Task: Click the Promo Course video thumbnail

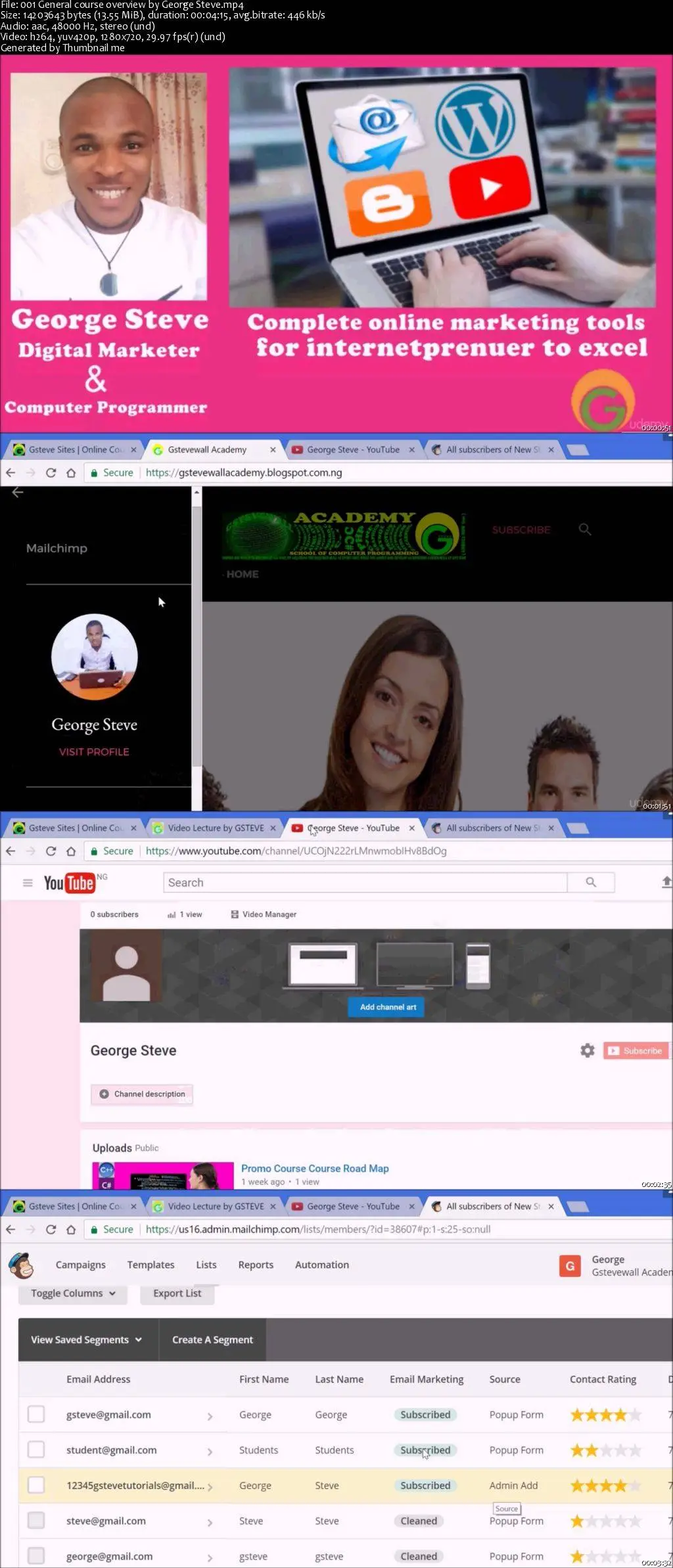Action: (x=163, y=1175)
